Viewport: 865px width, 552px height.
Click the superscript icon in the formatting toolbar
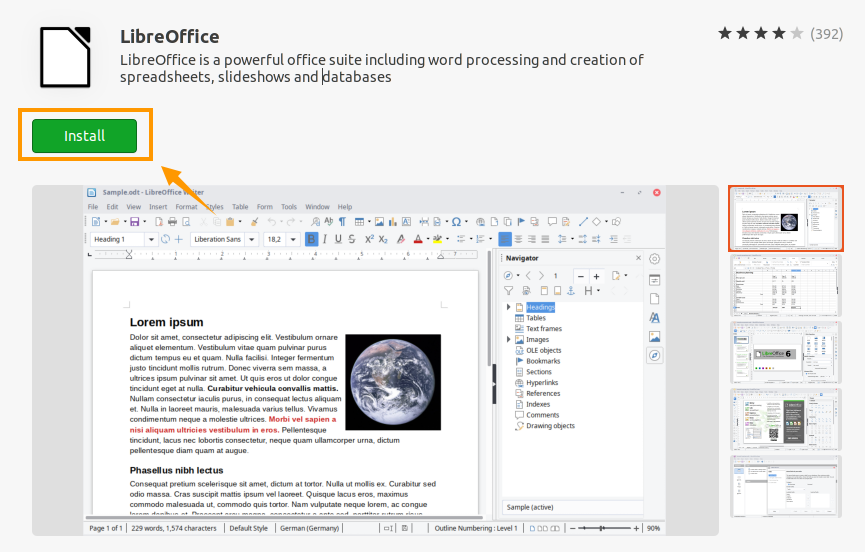[369, 239]
